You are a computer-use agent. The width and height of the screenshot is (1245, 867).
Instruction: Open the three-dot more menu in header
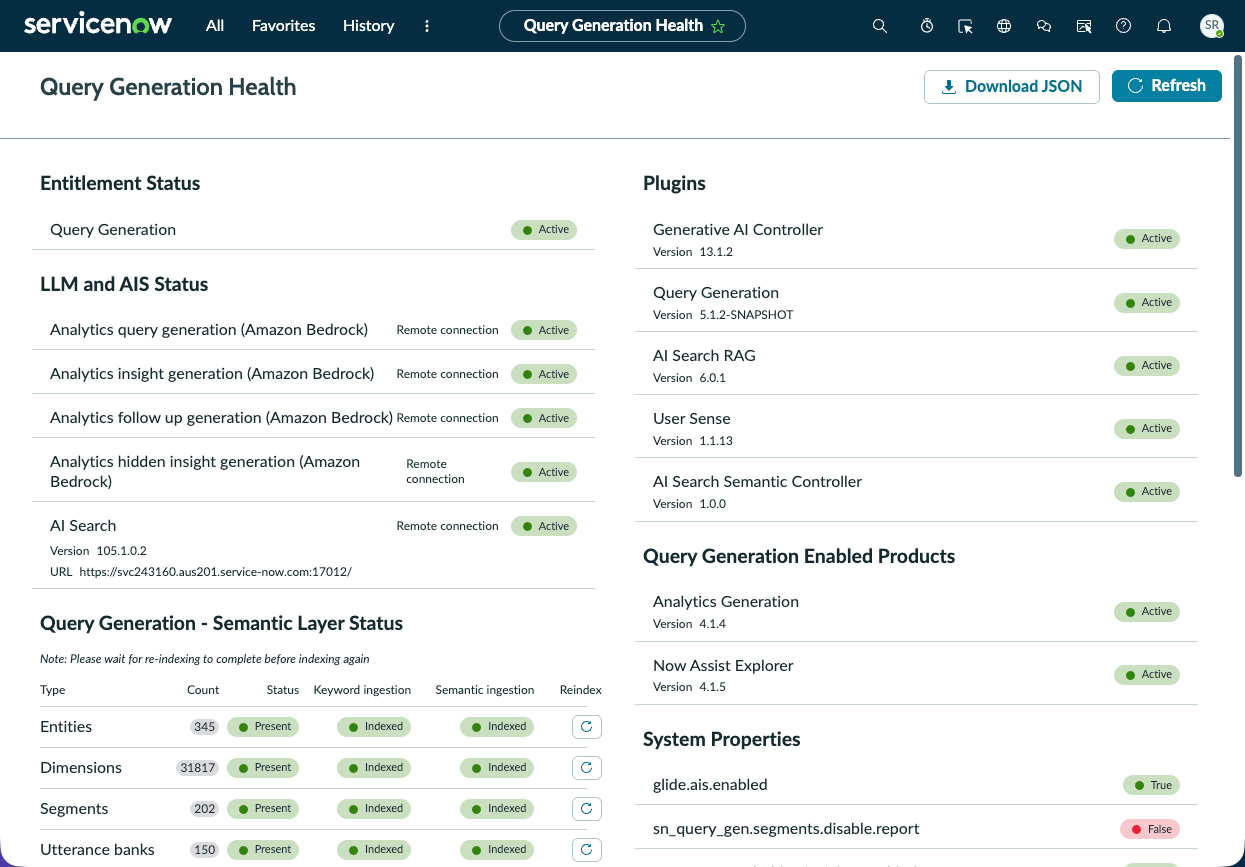click(427, 26)
